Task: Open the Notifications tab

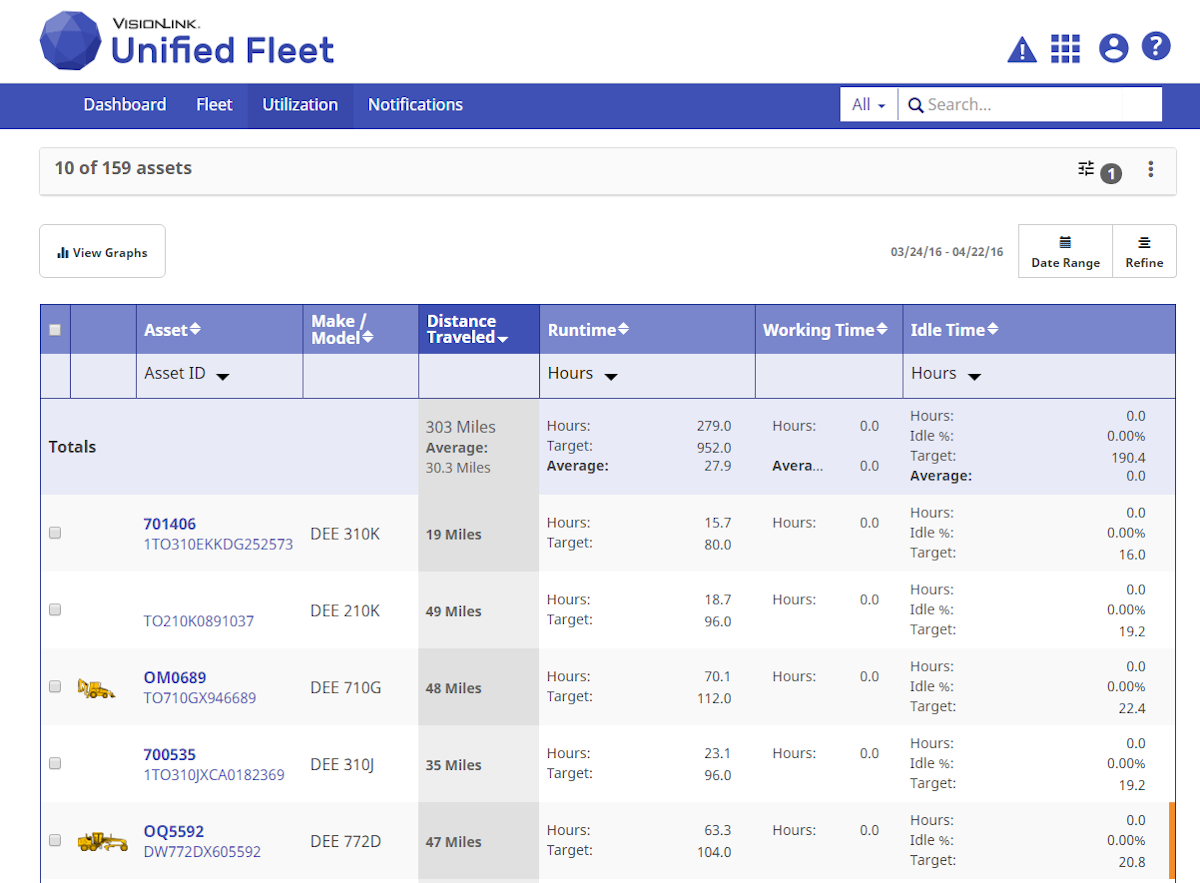Action: click(415, 105)
